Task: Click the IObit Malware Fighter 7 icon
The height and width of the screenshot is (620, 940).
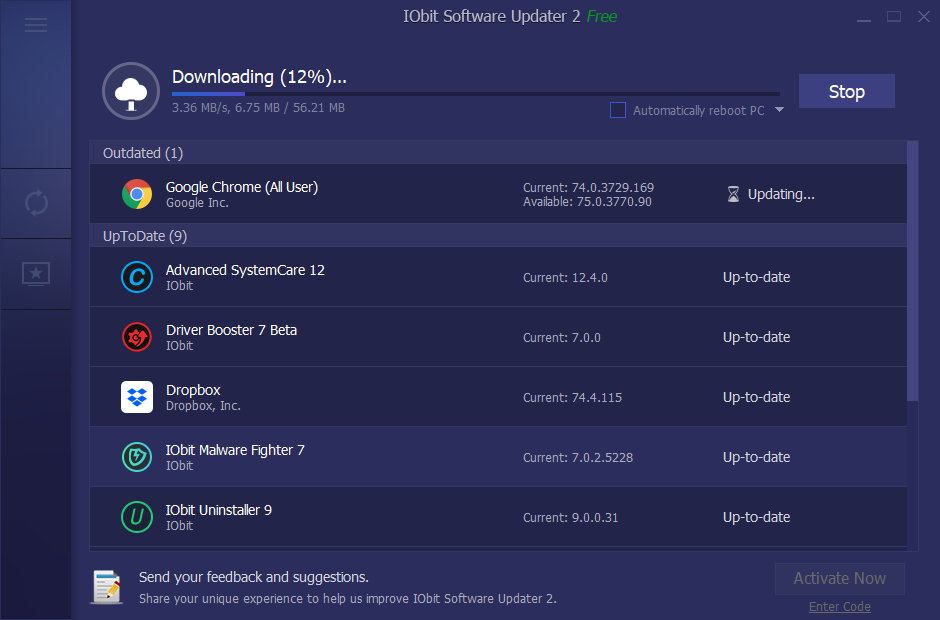Action: click(x=137, y=457)
